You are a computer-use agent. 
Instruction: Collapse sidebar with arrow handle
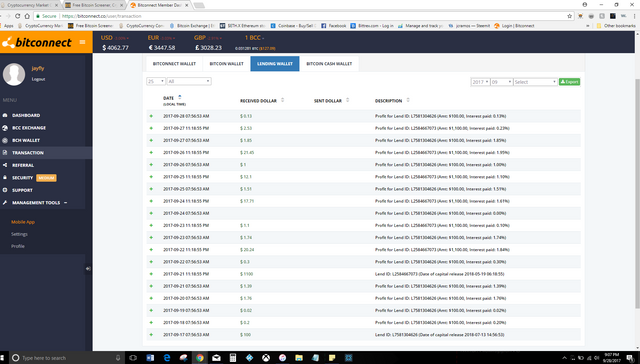tap(88, 269)
